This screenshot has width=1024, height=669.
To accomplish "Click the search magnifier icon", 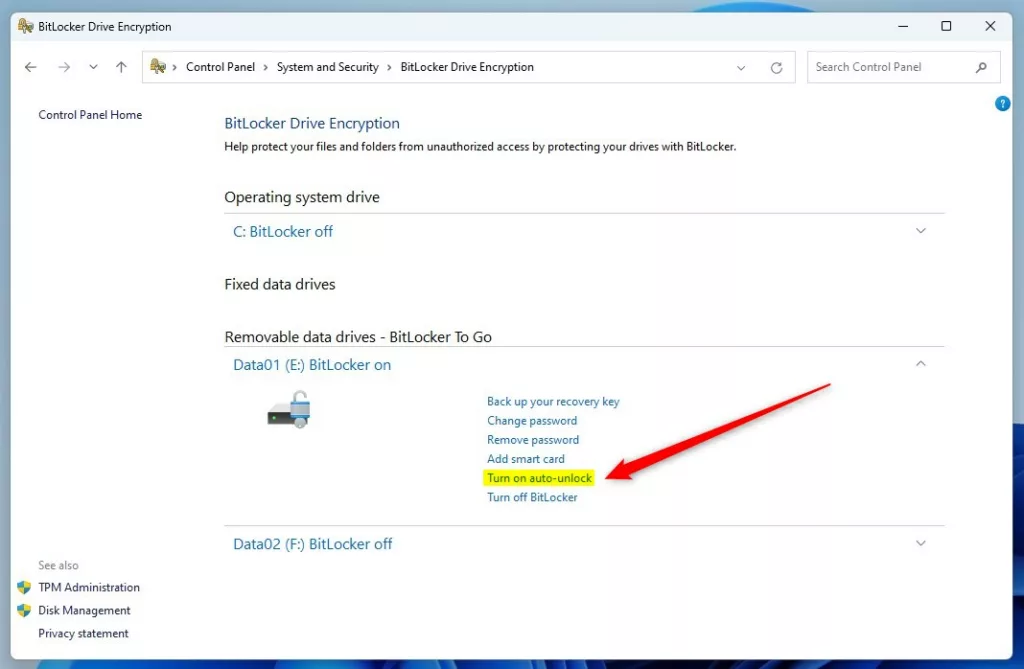I will tap(981, 67).
